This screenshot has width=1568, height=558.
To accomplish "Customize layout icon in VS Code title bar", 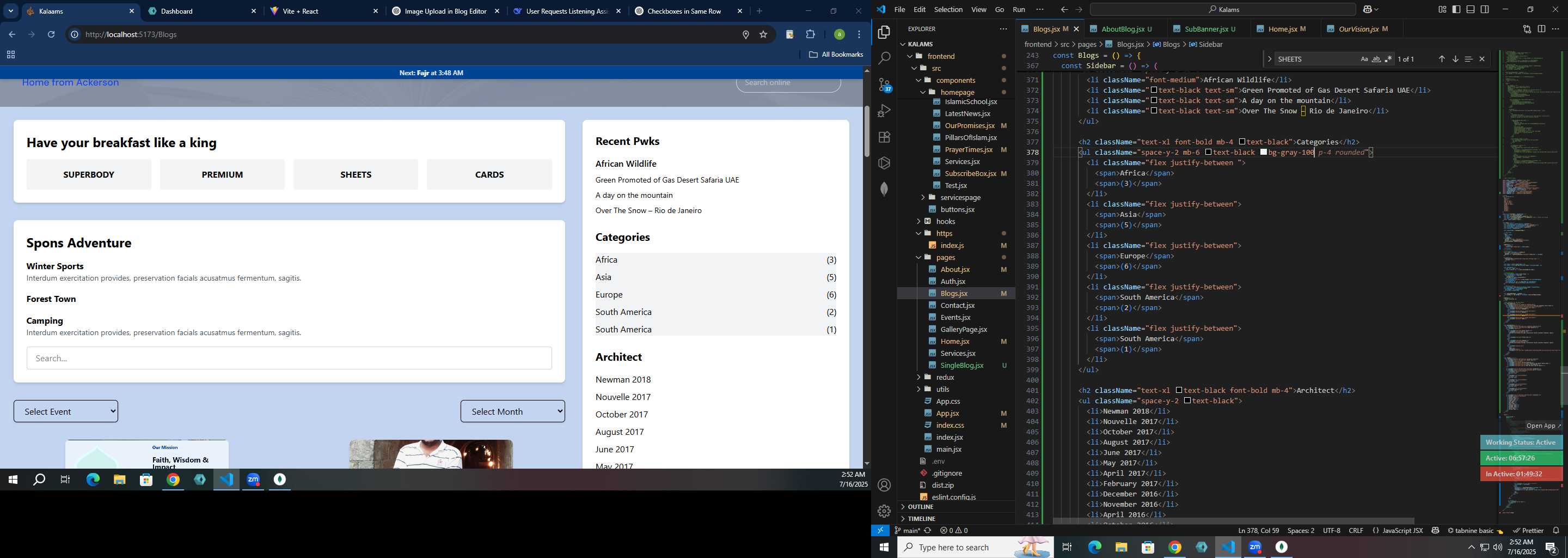I will (1442, 9).
